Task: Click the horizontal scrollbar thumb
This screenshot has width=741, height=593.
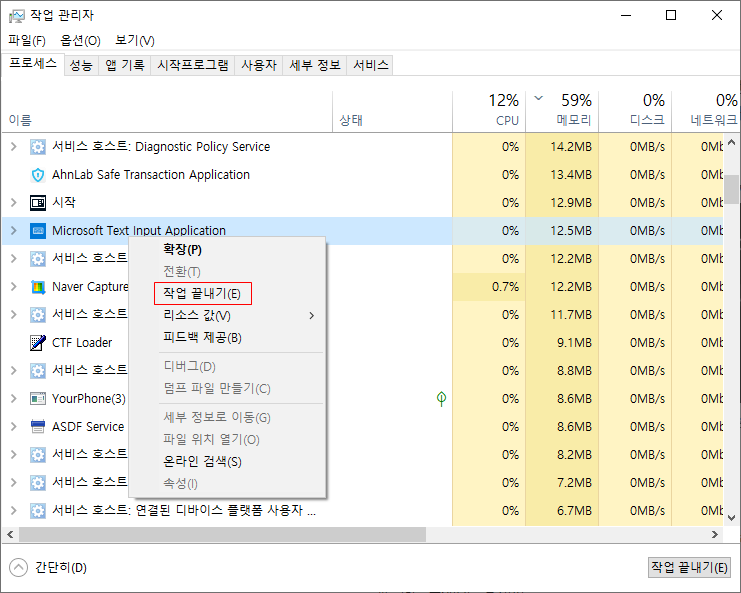Action: [x=222, y=535]
